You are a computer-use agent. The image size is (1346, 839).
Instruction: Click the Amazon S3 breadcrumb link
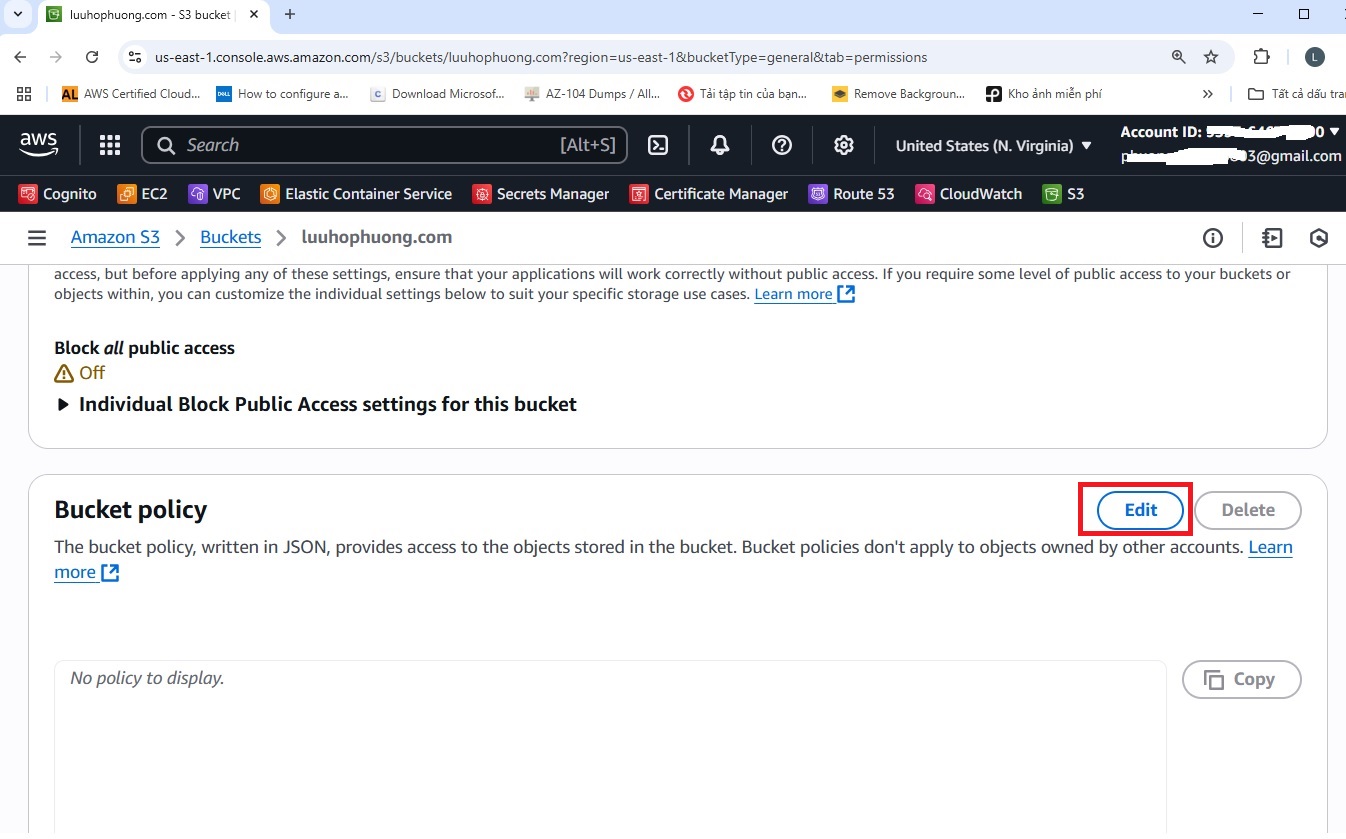pos(115,237)
